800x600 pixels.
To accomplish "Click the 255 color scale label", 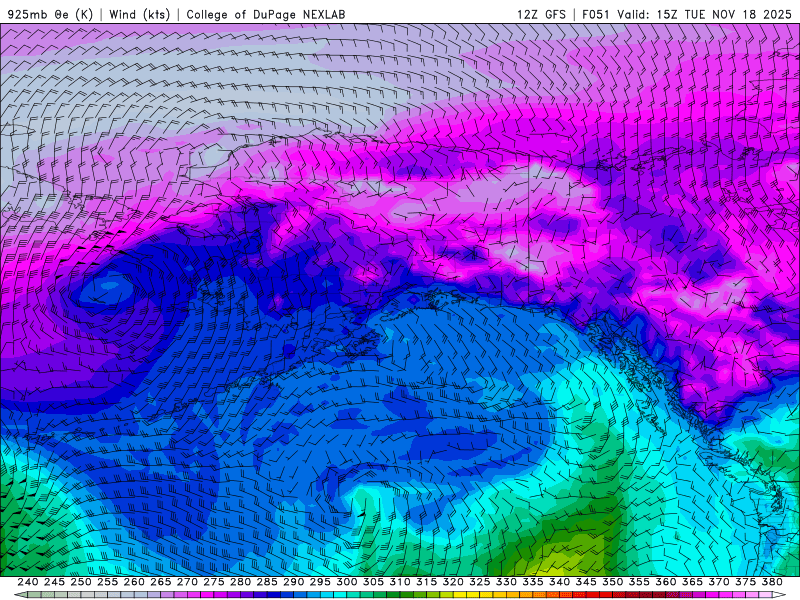I will click(107, 582).
